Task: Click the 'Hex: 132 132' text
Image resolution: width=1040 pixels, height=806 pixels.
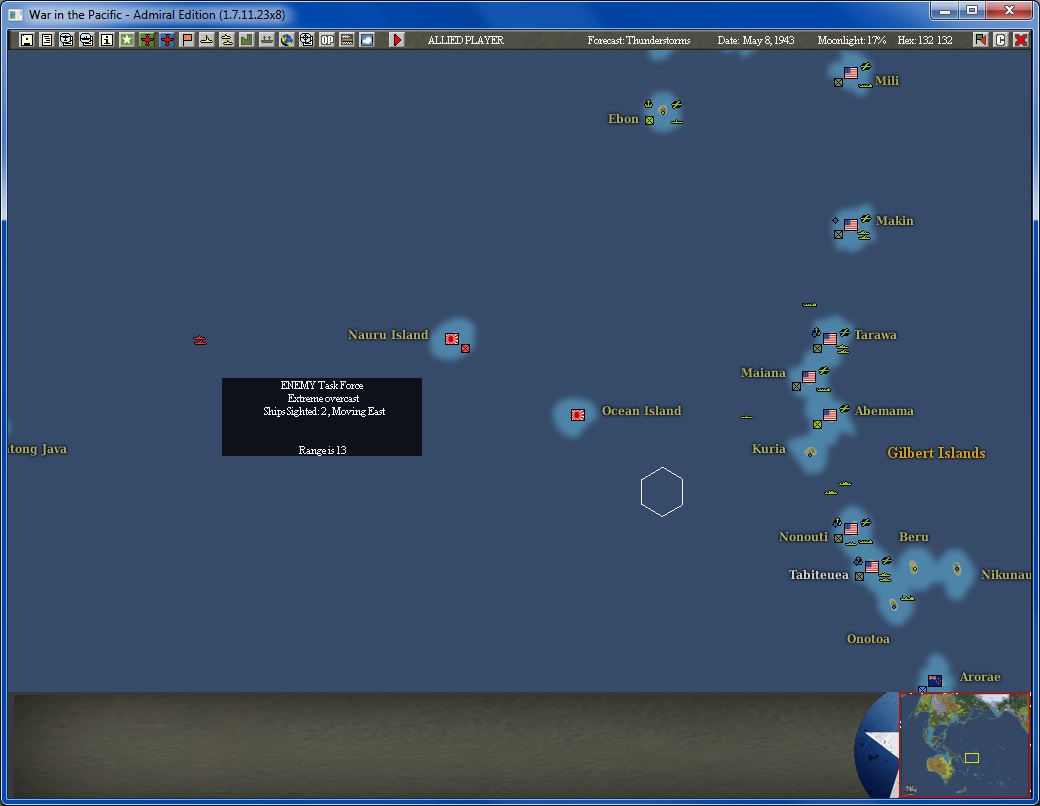Action: (925, 40)
